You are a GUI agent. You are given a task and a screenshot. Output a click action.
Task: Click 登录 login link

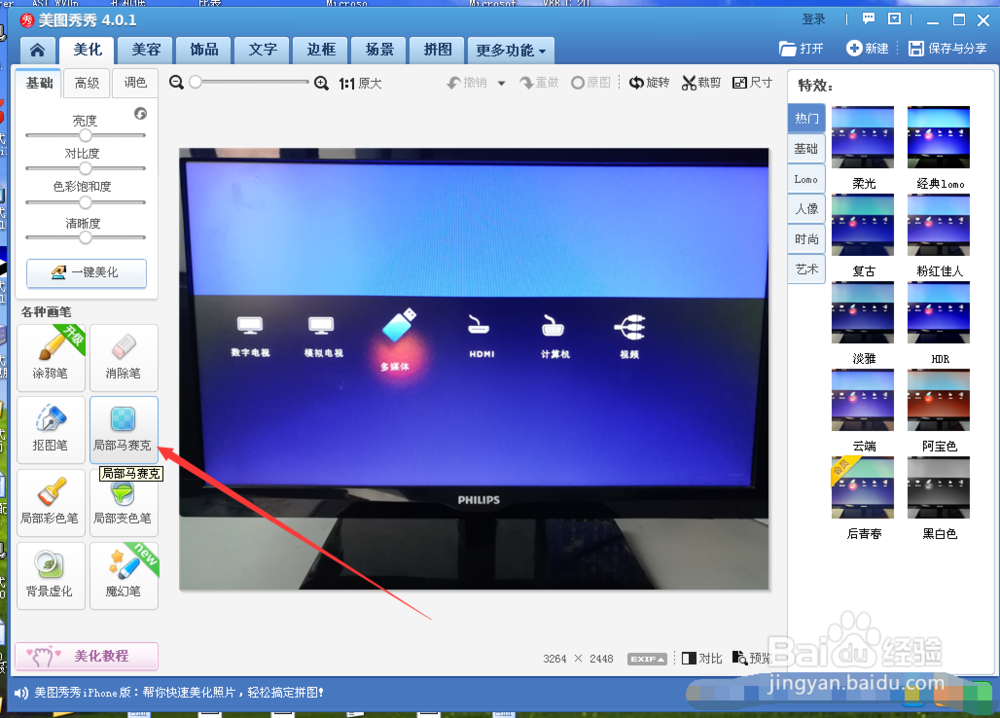[814, 20]
